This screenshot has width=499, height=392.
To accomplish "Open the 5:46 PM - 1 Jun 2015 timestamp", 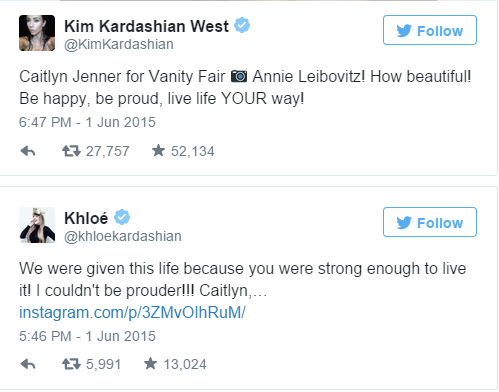I will pyautogui.click(x=87, y=336).
